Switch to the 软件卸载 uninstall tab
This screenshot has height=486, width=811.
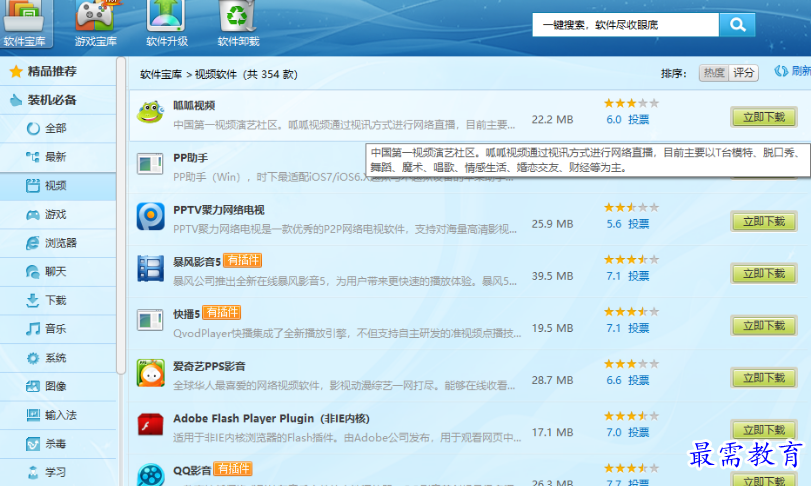[238, 24]
